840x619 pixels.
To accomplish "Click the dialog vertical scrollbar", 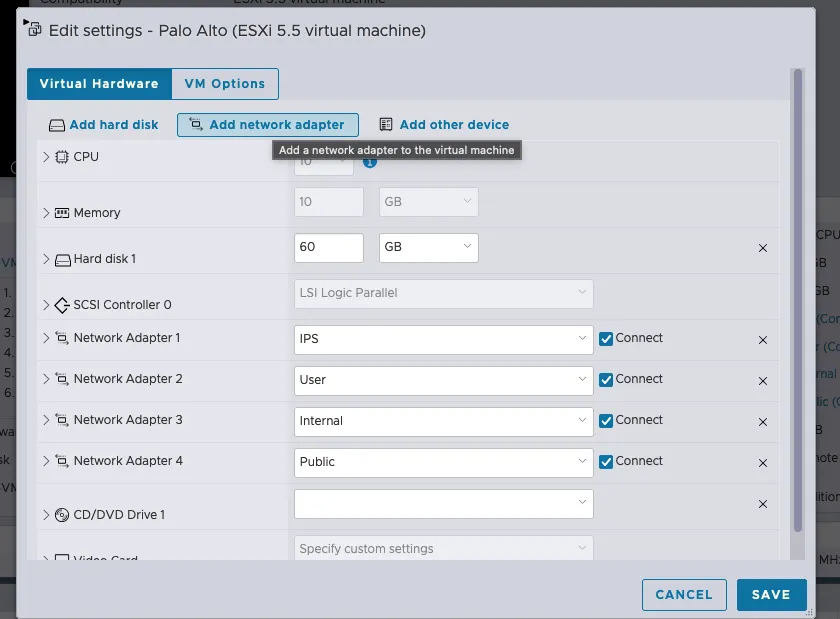I will point(797,300).
